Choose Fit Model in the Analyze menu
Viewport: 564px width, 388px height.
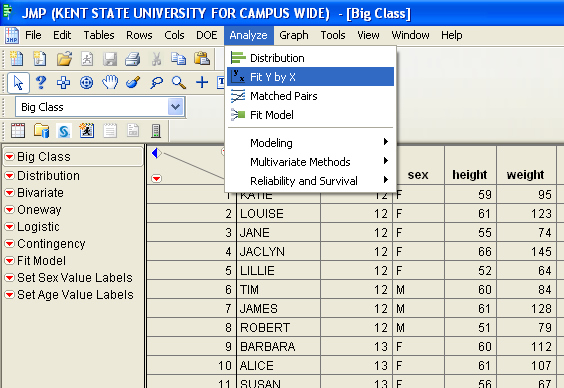pos(310,115)
